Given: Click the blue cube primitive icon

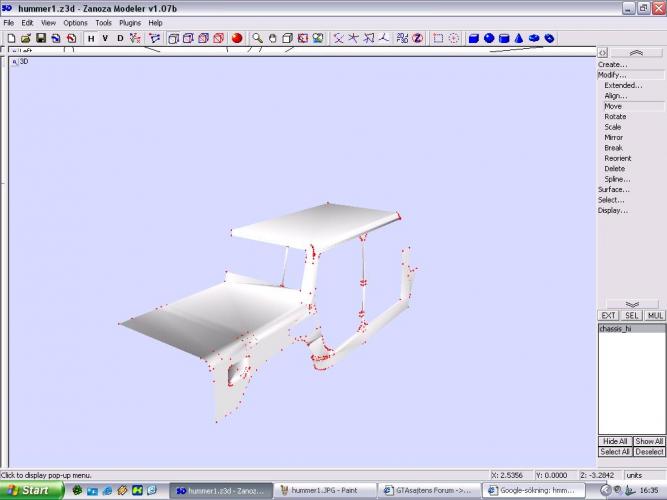Looking at the screenshot, I should tap(474, 38).
